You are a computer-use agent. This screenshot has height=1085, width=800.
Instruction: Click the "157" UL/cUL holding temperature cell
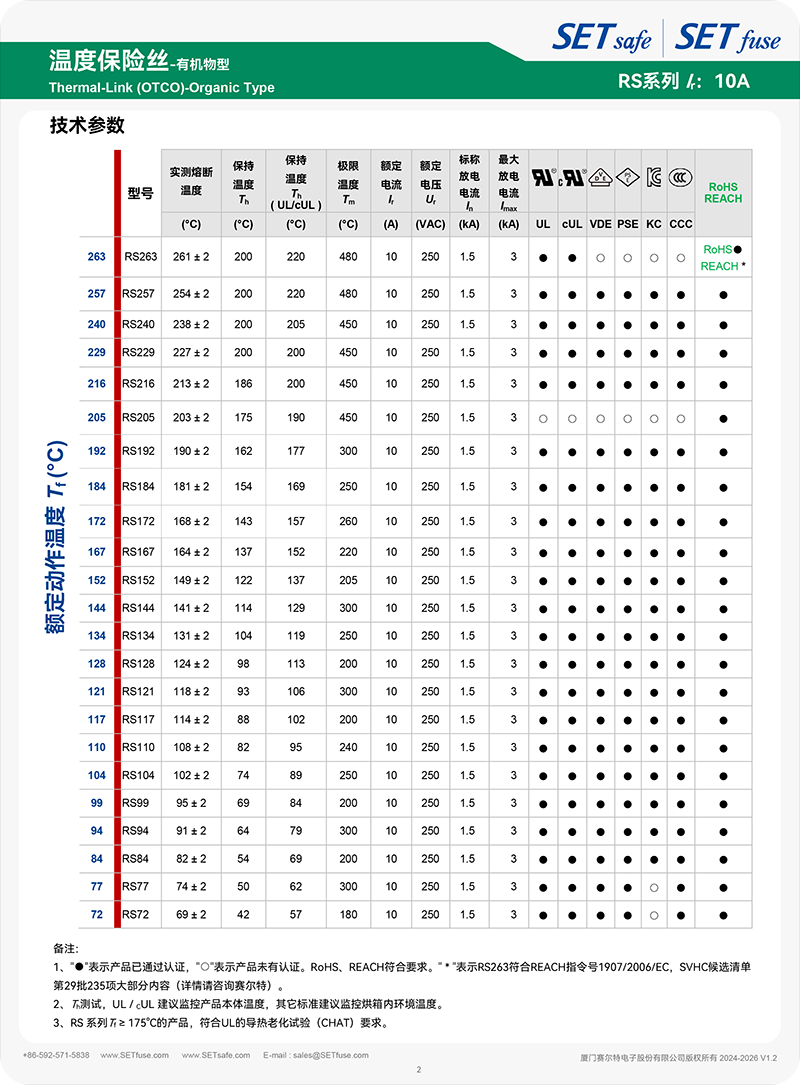coord(296,522)
